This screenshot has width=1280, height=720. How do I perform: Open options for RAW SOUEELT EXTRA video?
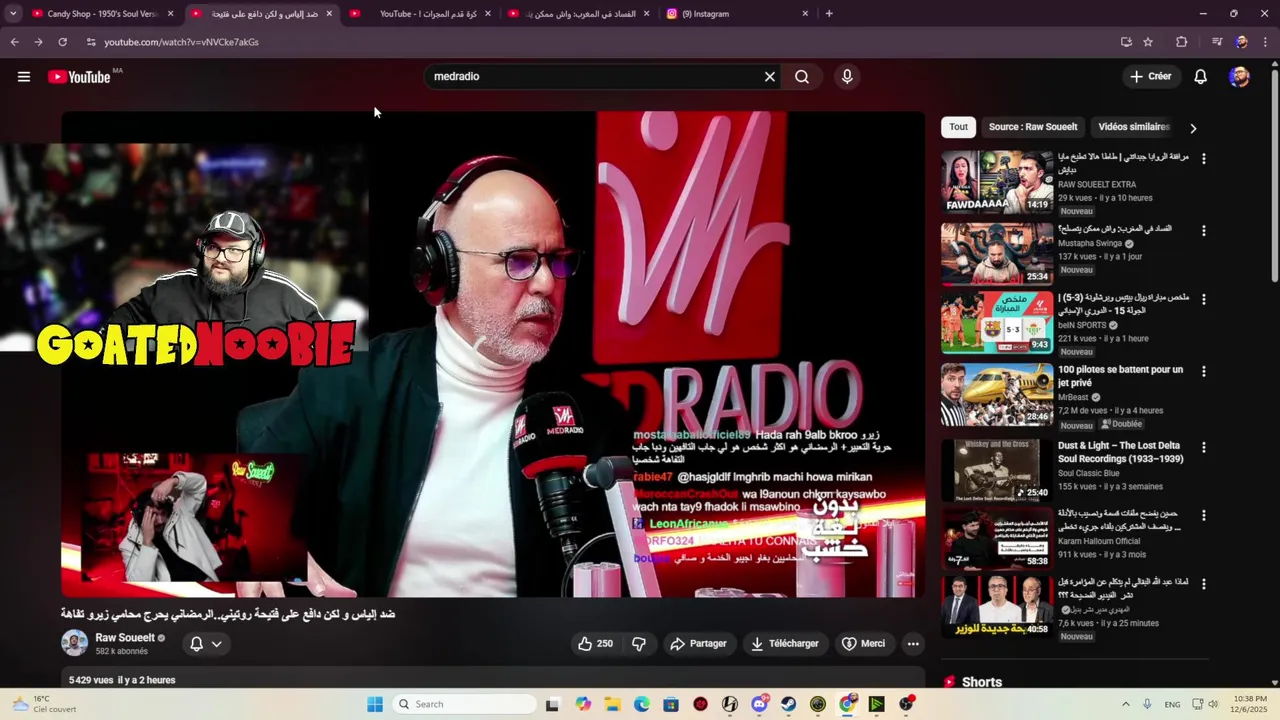[1204, 159]
